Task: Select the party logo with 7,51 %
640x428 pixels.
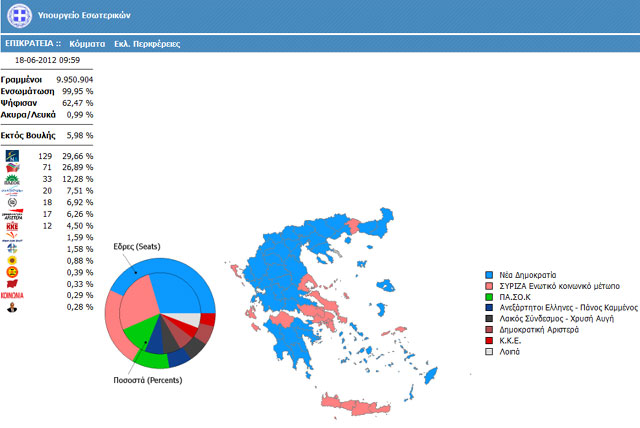Action: tap(13, 190)
